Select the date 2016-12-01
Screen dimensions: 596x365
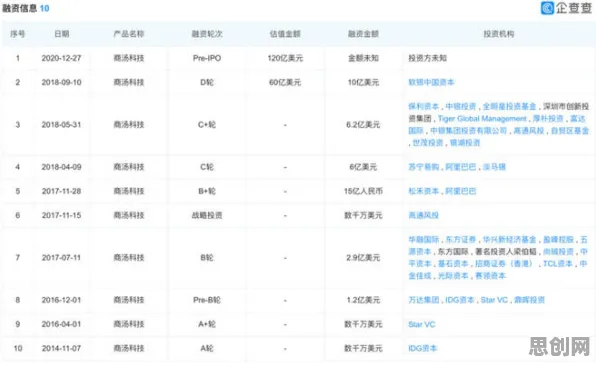pos(61,300)
